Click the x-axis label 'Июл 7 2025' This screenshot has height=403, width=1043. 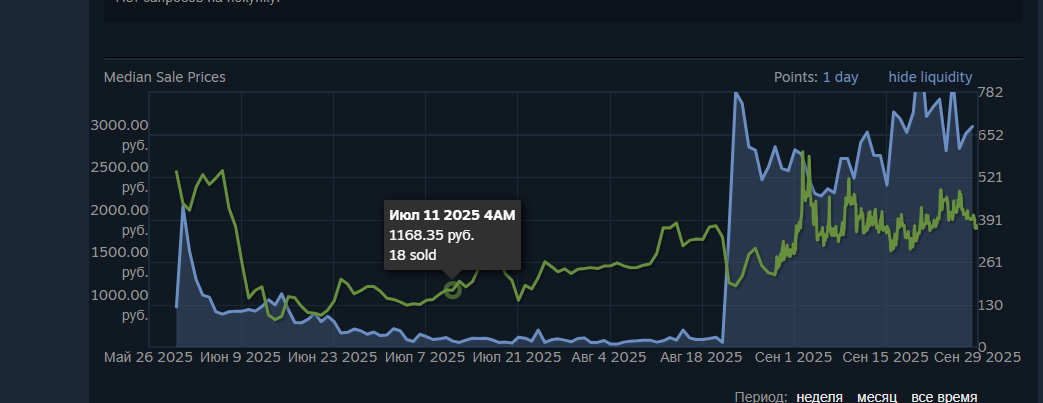click(425, 357)
